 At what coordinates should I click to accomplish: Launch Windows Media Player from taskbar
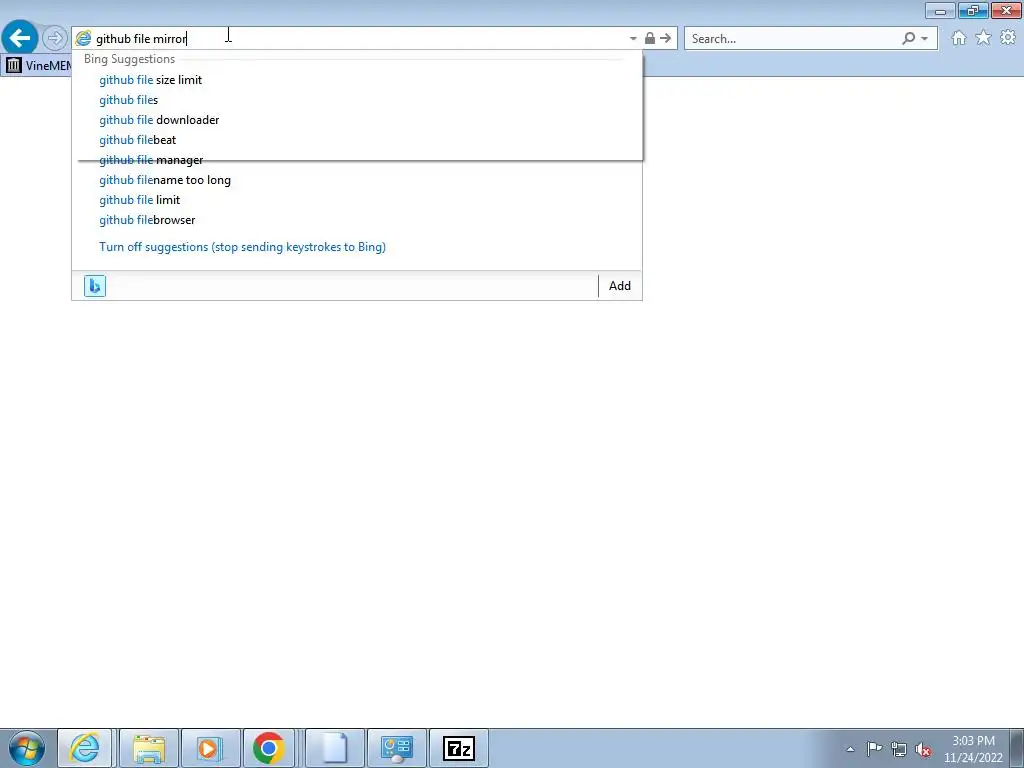[210, 748]
